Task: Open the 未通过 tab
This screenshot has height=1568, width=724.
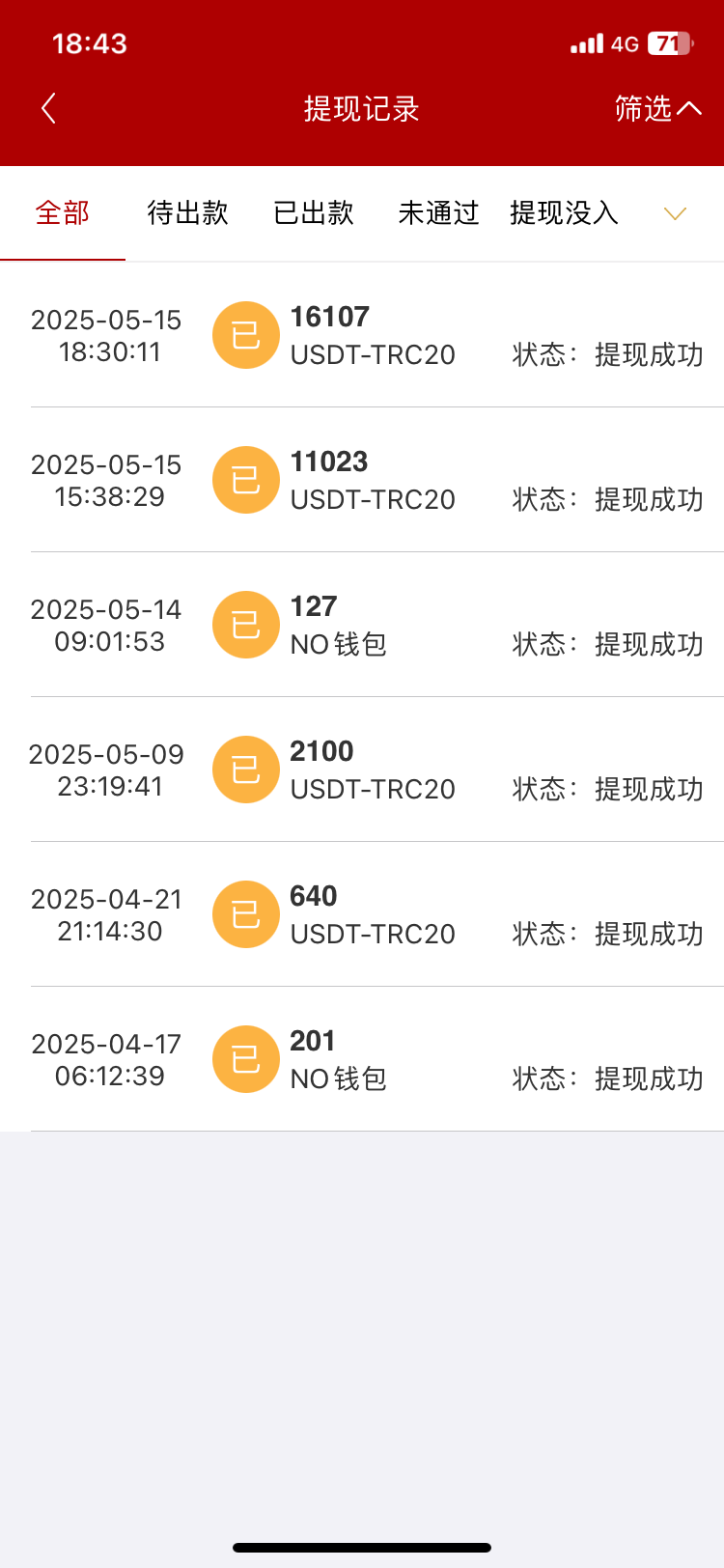Action: pos(438,213)
